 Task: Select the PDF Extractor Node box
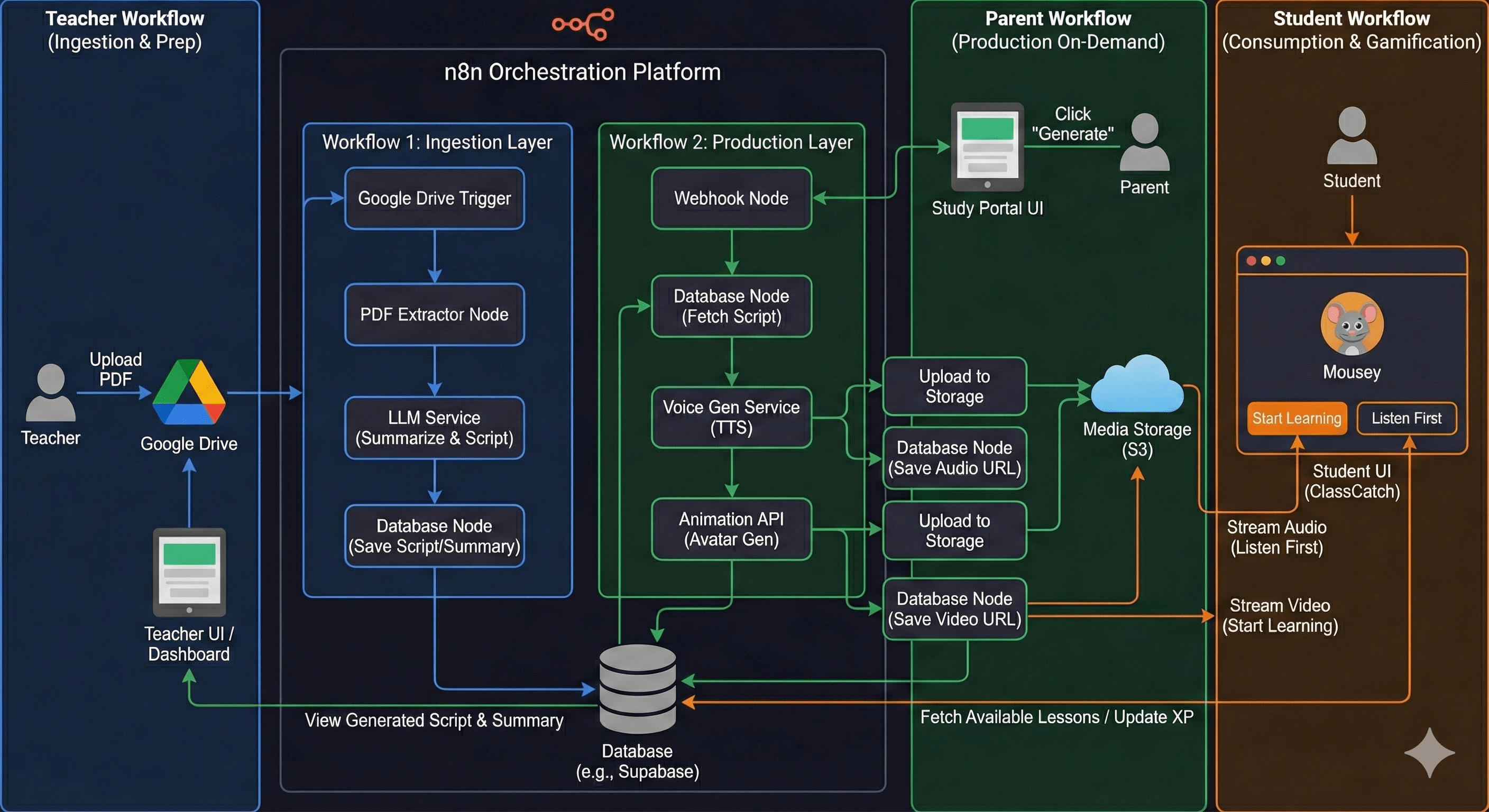pyautogui.click(x=435, y=315)
